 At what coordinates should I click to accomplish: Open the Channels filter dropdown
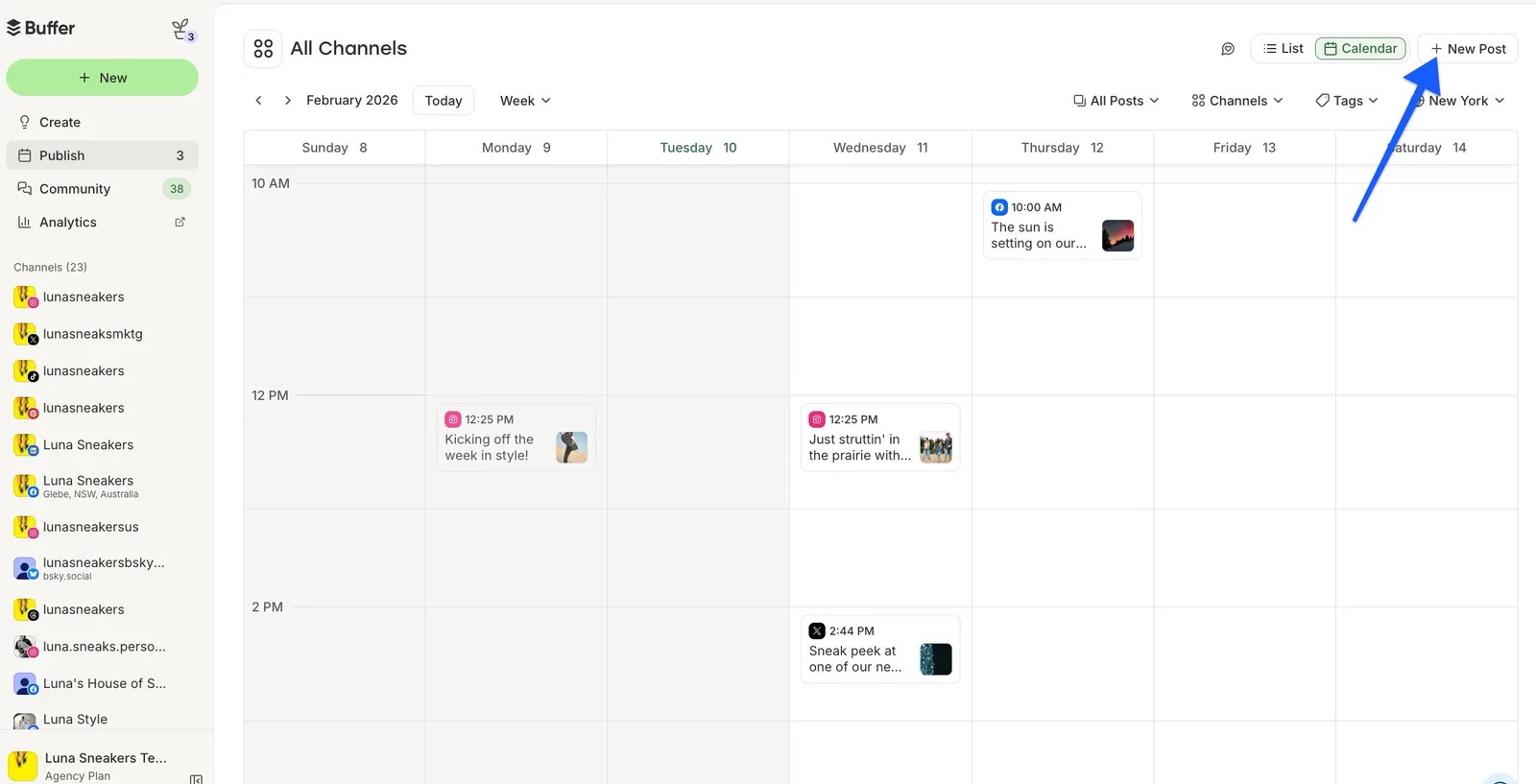(x=1236, y=101)
